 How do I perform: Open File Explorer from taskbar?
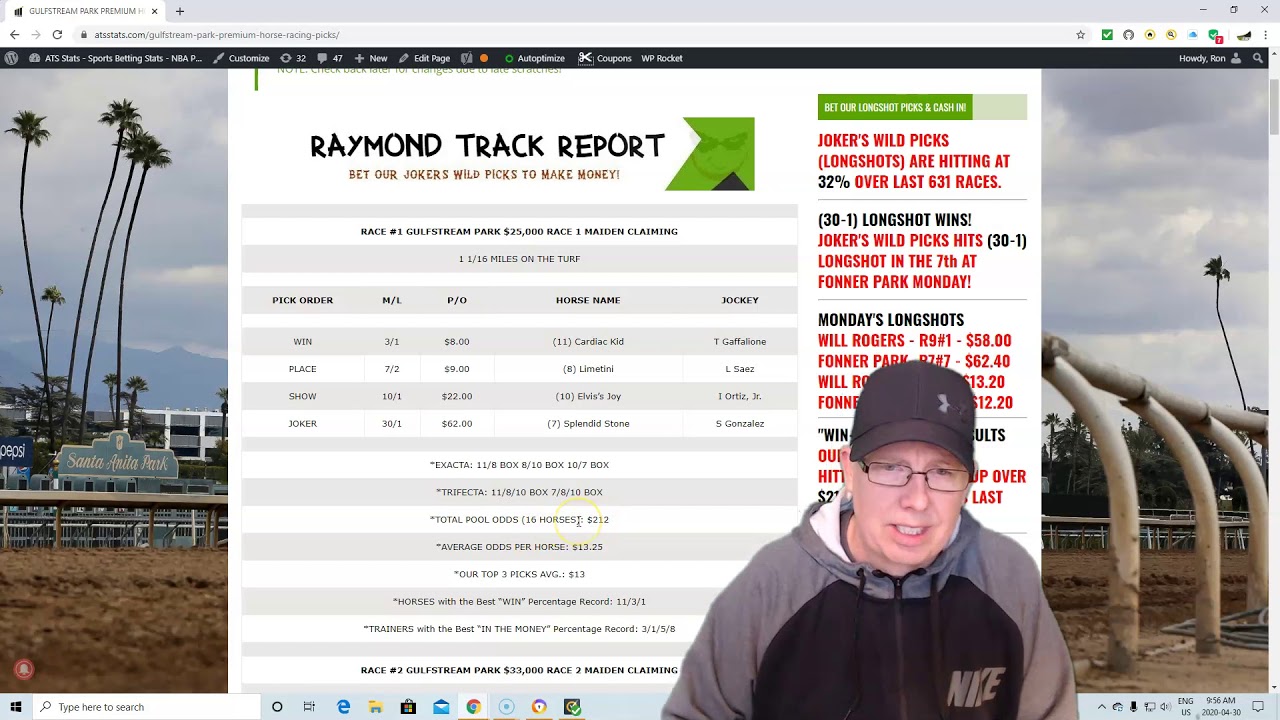tap(375, 707)
